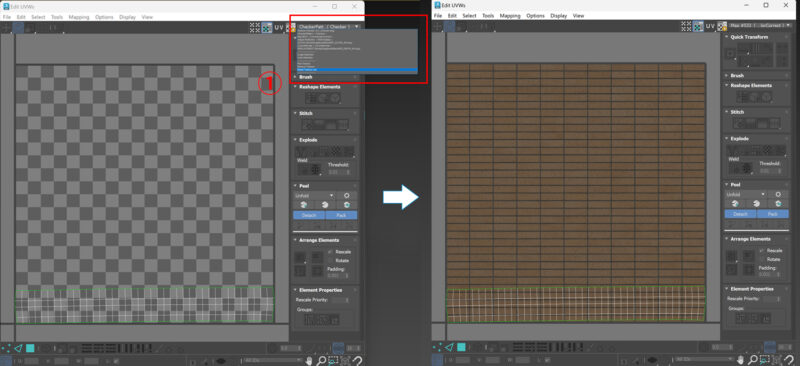Select Polygon mode in left Edit UVWs
Viewport: 800px width, 366px height.
(30, 348)
